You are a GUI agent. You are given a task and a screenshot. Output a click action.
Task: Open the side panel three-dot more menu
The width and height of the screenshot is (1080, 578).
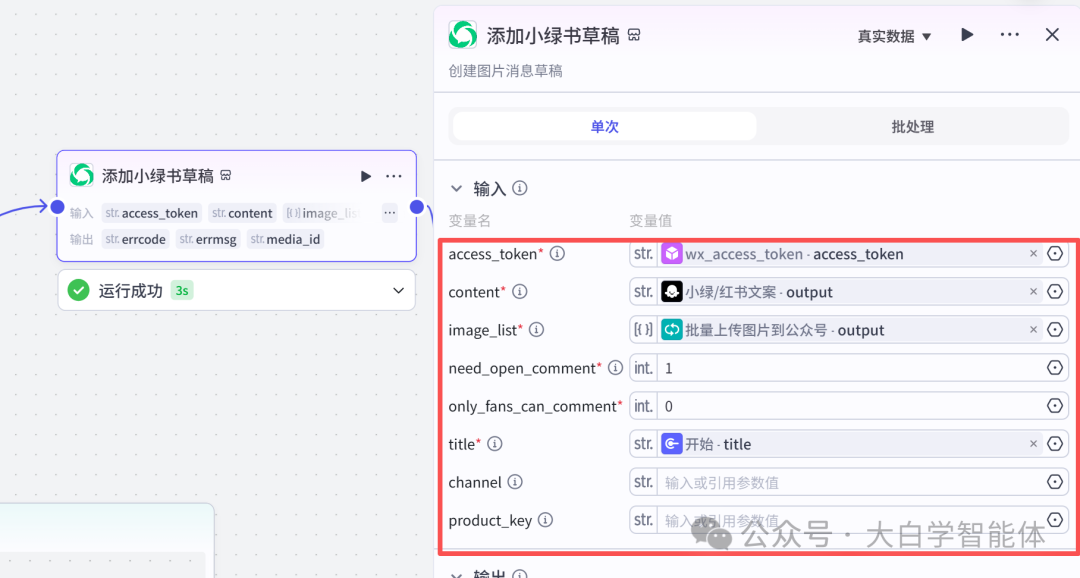coord(1010,34)
